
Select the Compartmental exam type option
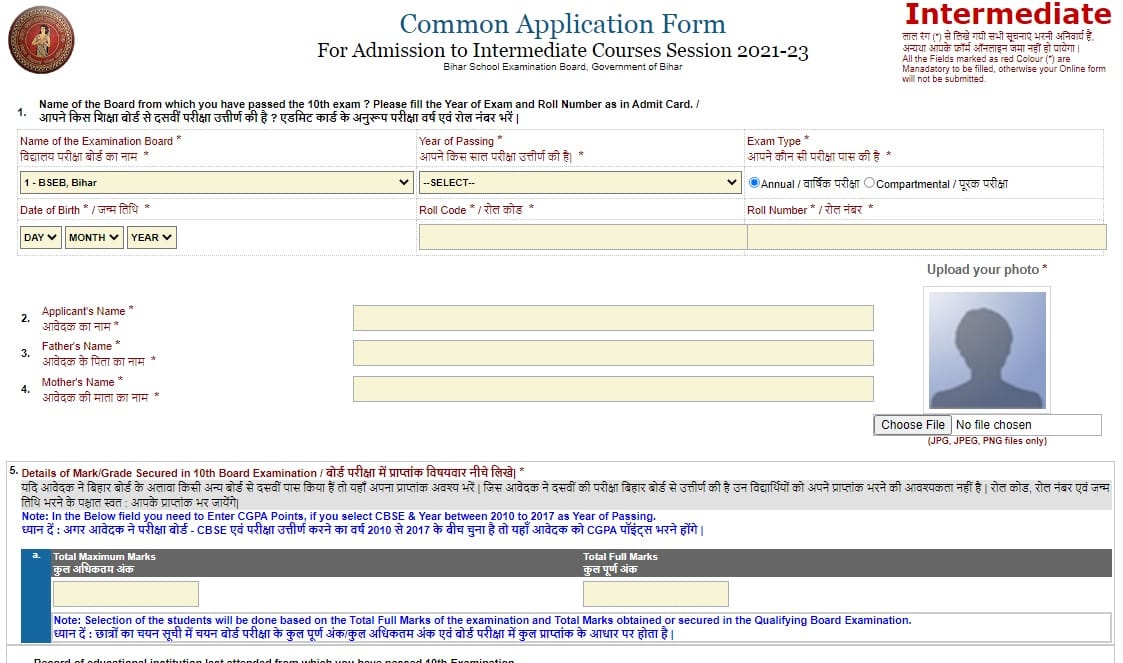(x=869, y=183)
